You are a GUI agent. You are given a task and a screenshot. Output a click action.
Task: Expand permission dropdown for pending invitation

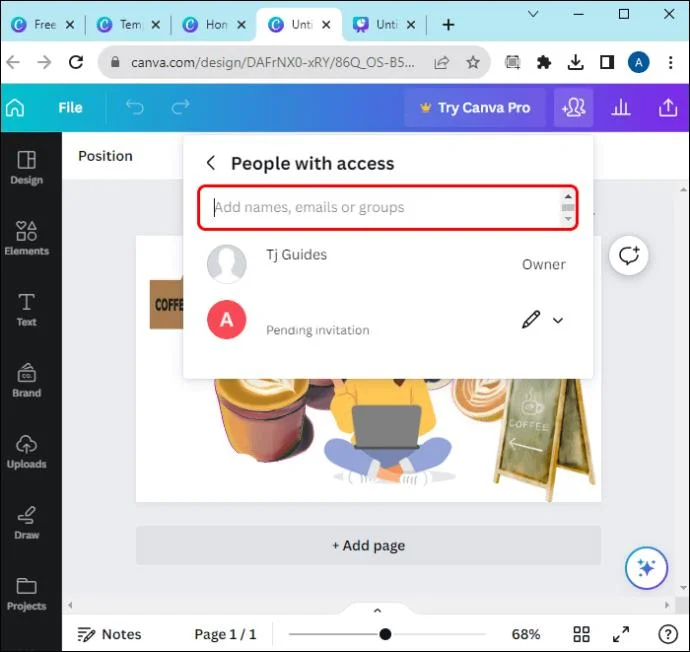click(x=558, y=320)
